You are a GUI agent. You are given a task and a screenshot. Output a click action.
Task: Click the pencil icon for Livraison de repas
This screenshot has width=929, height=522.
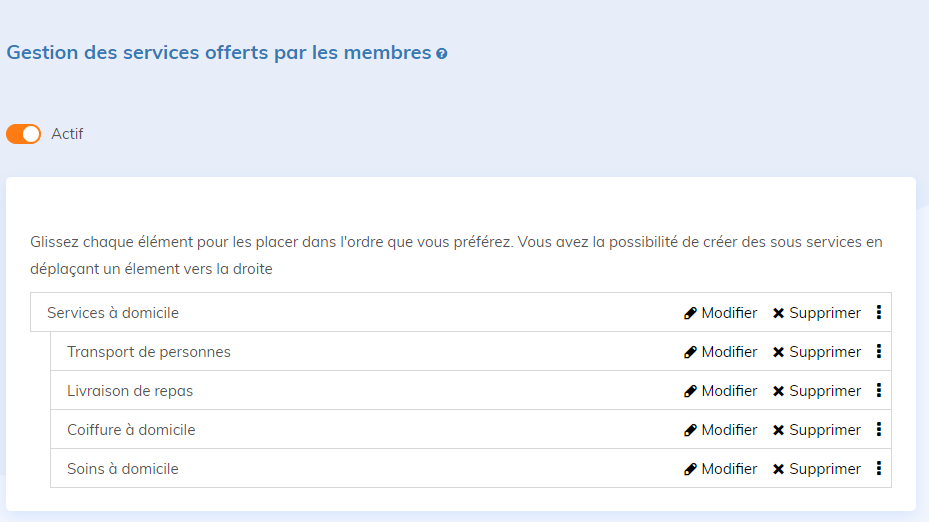[690, 391]
